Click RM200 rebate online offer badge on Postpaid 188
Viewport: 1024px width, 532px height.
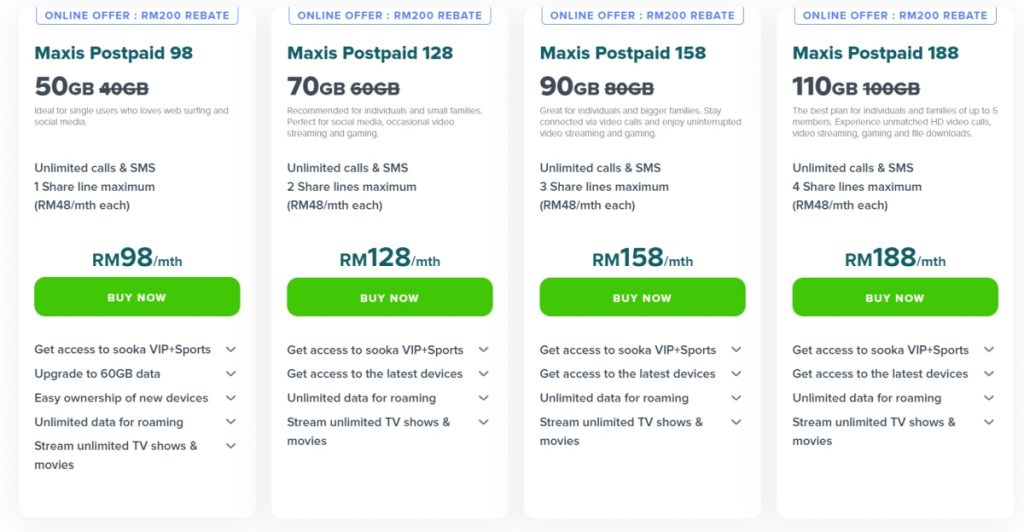(x=895, y=15)
